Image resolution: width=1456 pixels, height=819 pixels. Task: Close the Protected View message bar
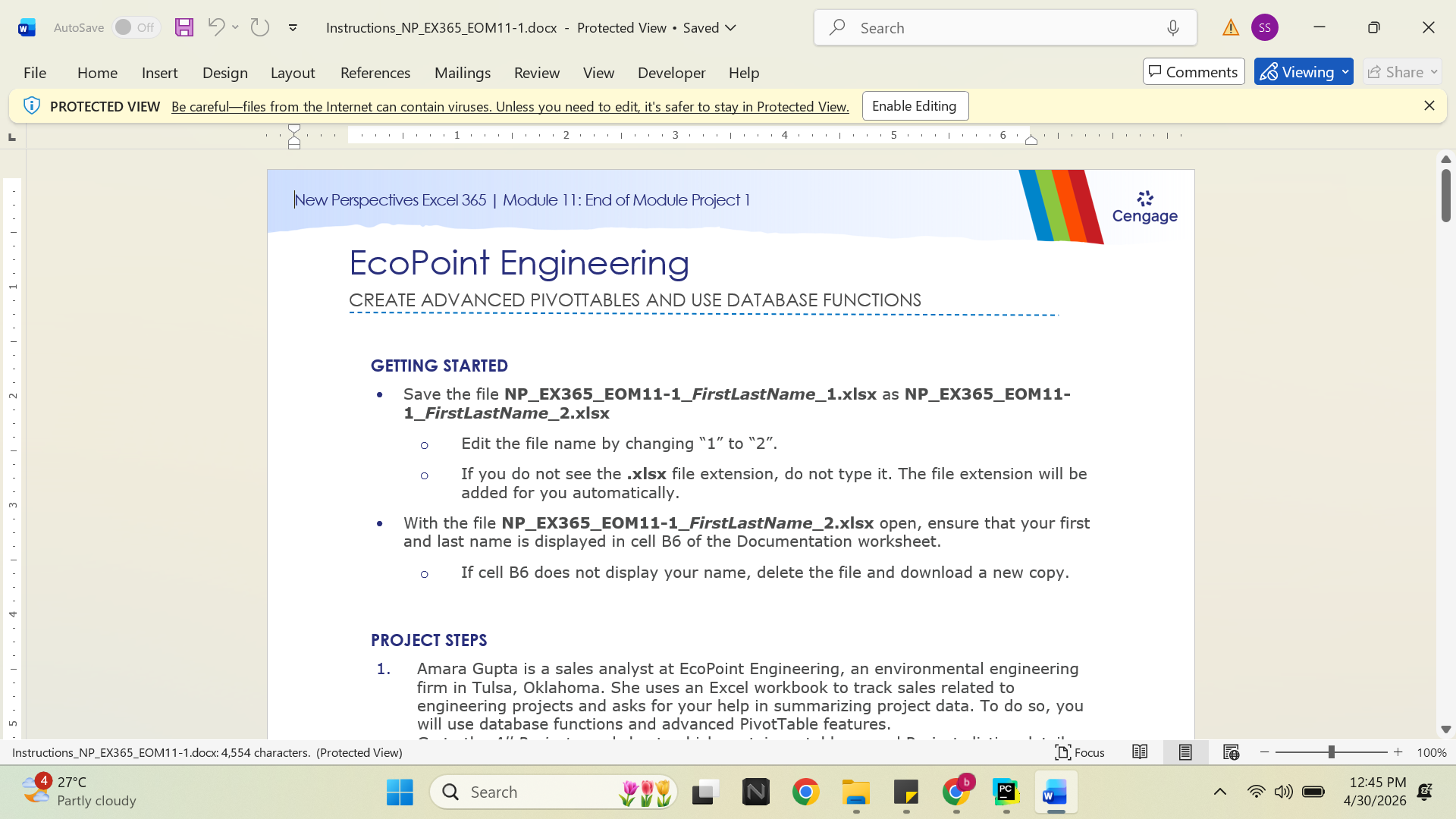click(1429, 105)
